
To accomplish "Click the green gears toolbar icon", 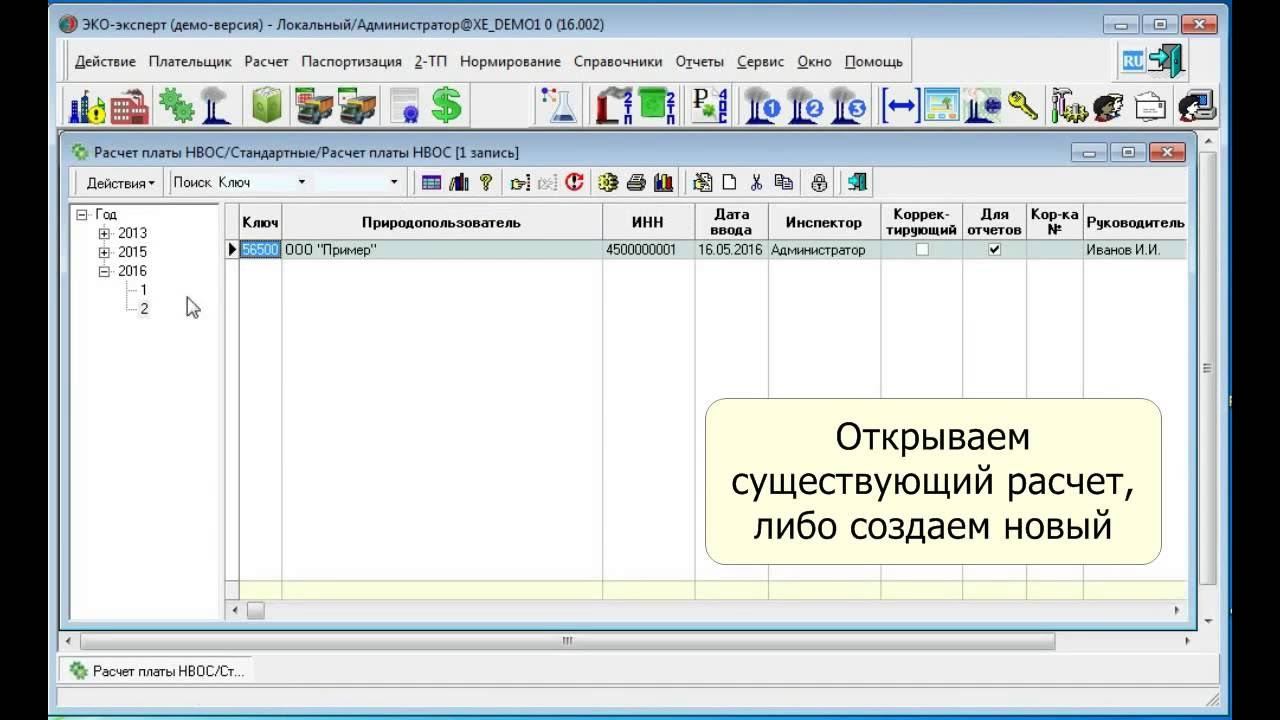I will coord(177,105).
